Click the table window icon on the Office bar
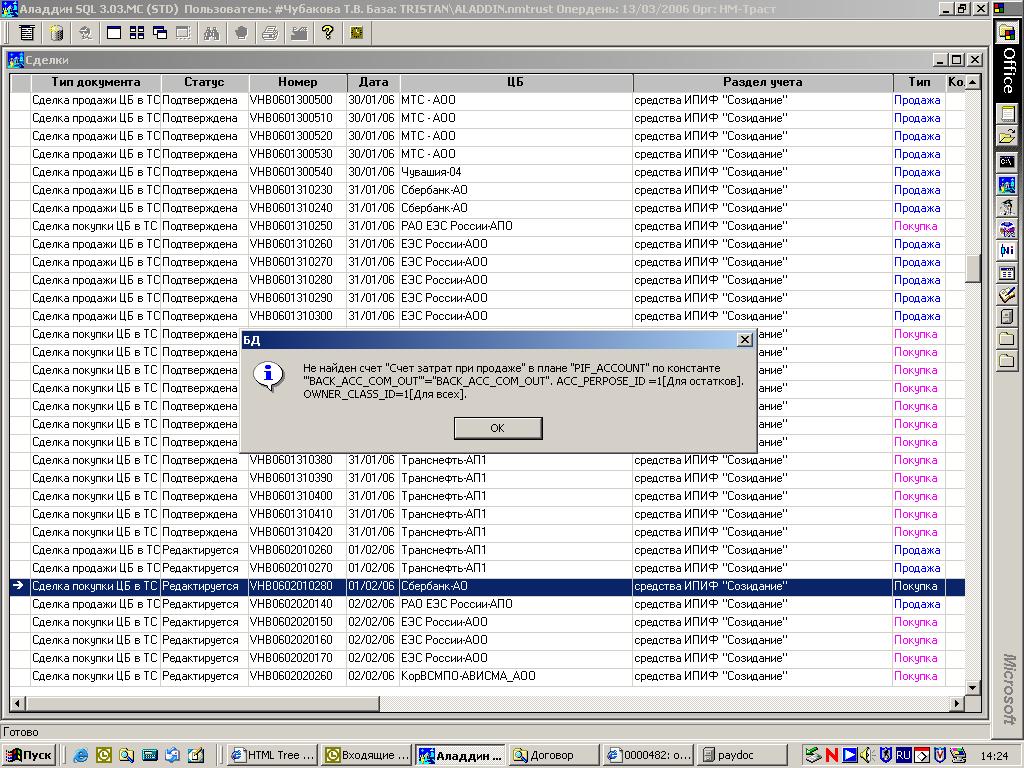Viewport: 1024px width, 768px height. pos(1007,274)
